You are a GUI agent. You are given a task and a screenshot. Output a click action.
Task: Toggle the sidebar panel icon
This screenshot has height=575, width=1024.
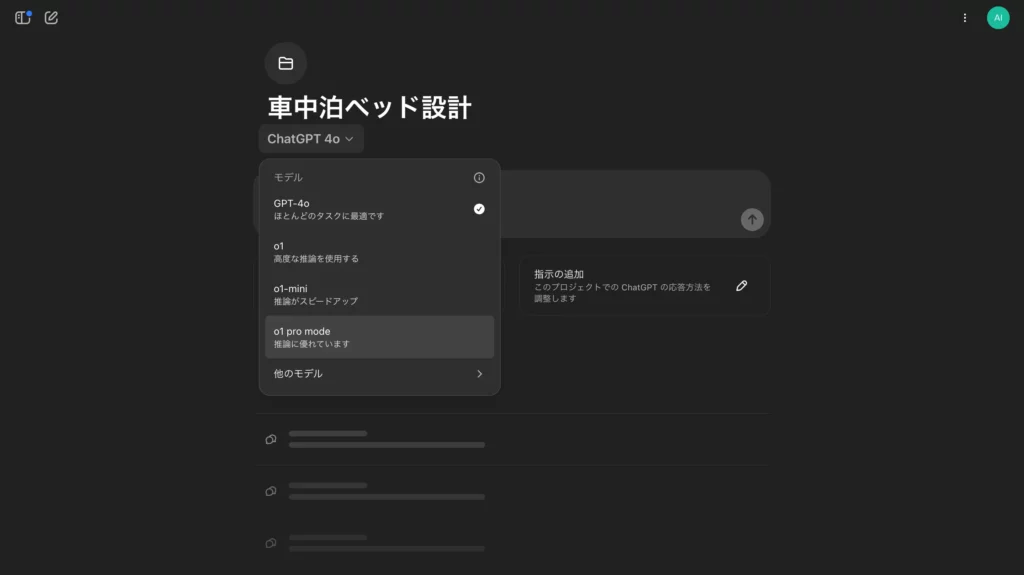[x=22, y=18]
